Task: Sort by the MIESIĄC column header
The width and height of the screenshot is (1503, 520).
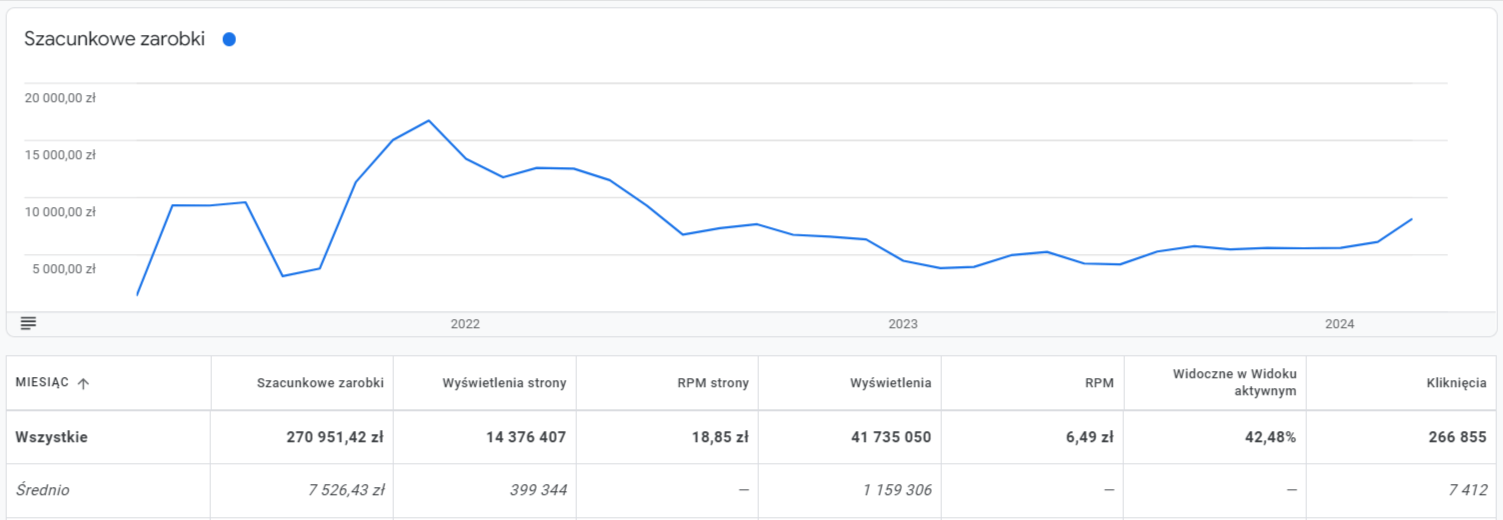Action: (43, 383)
